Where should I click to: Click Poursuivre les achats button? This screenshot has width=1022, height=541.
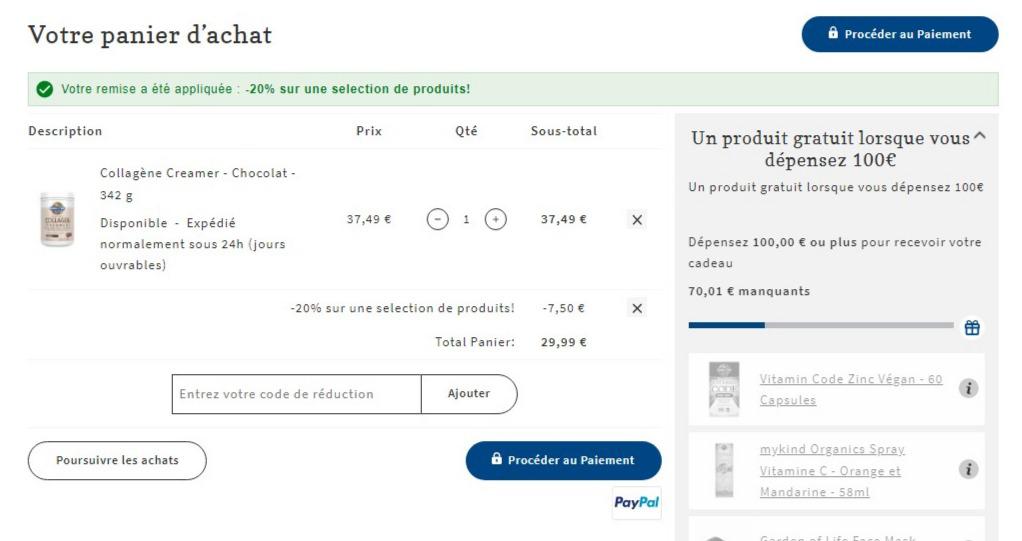pos(117,460)
